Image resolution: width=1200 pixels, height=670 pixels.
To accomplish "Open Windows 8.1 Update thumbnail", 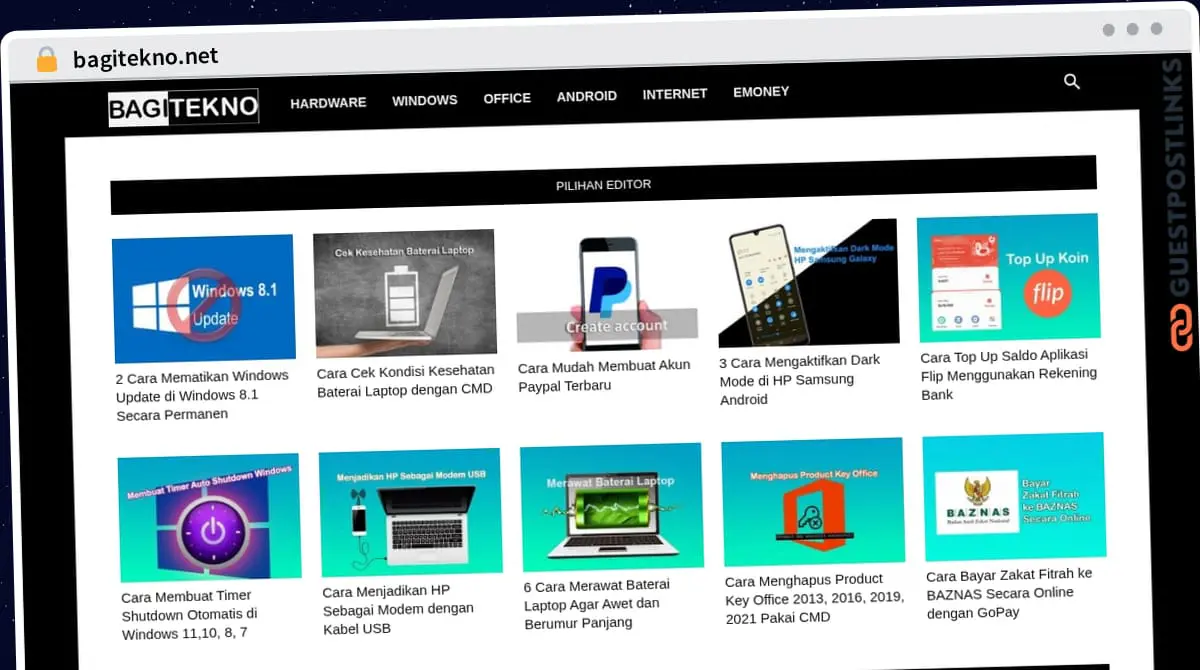I will point(204,298).
